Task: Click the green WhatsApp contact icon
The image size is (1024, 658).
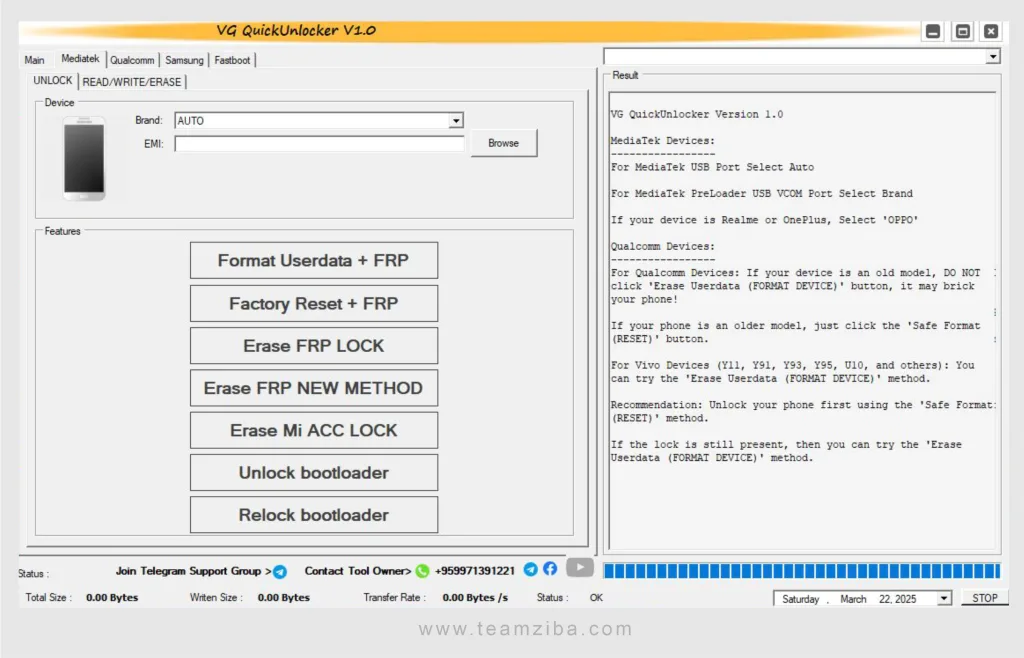Action: pyautogui.click(x=422, y=571)
